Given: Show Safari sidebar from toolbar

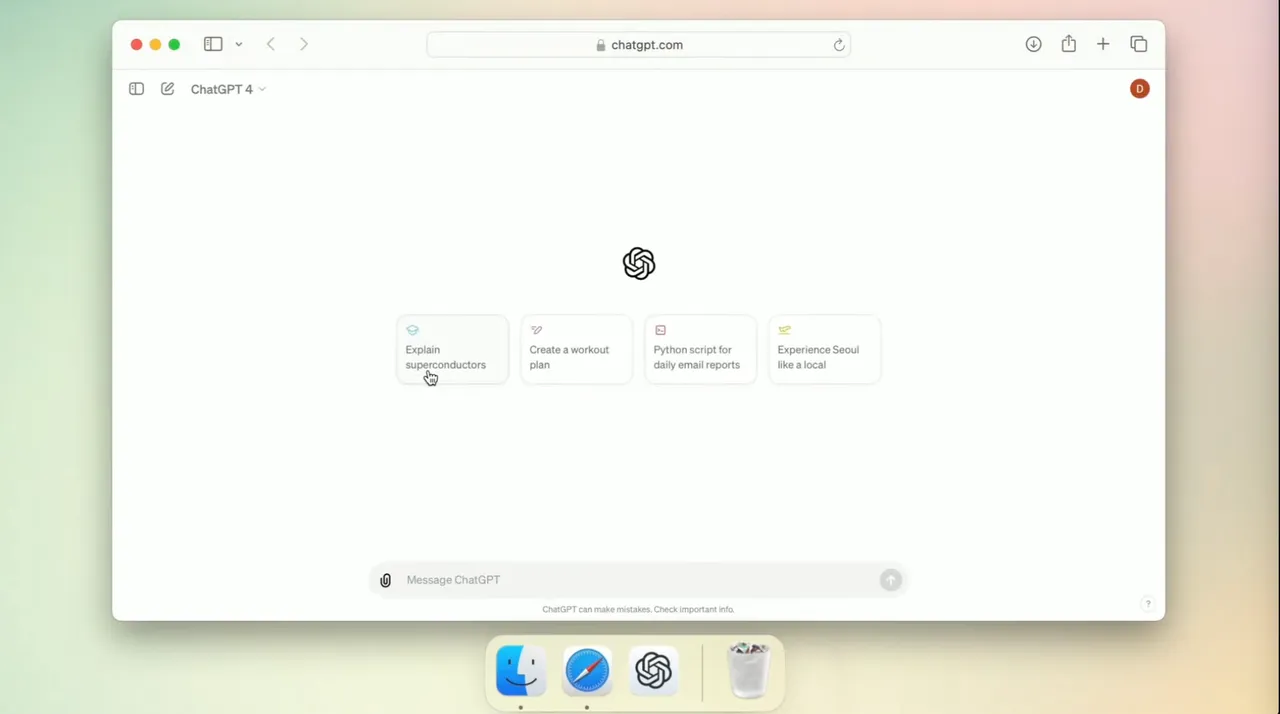Looking at the screenshot, I should tap(213, 44).
